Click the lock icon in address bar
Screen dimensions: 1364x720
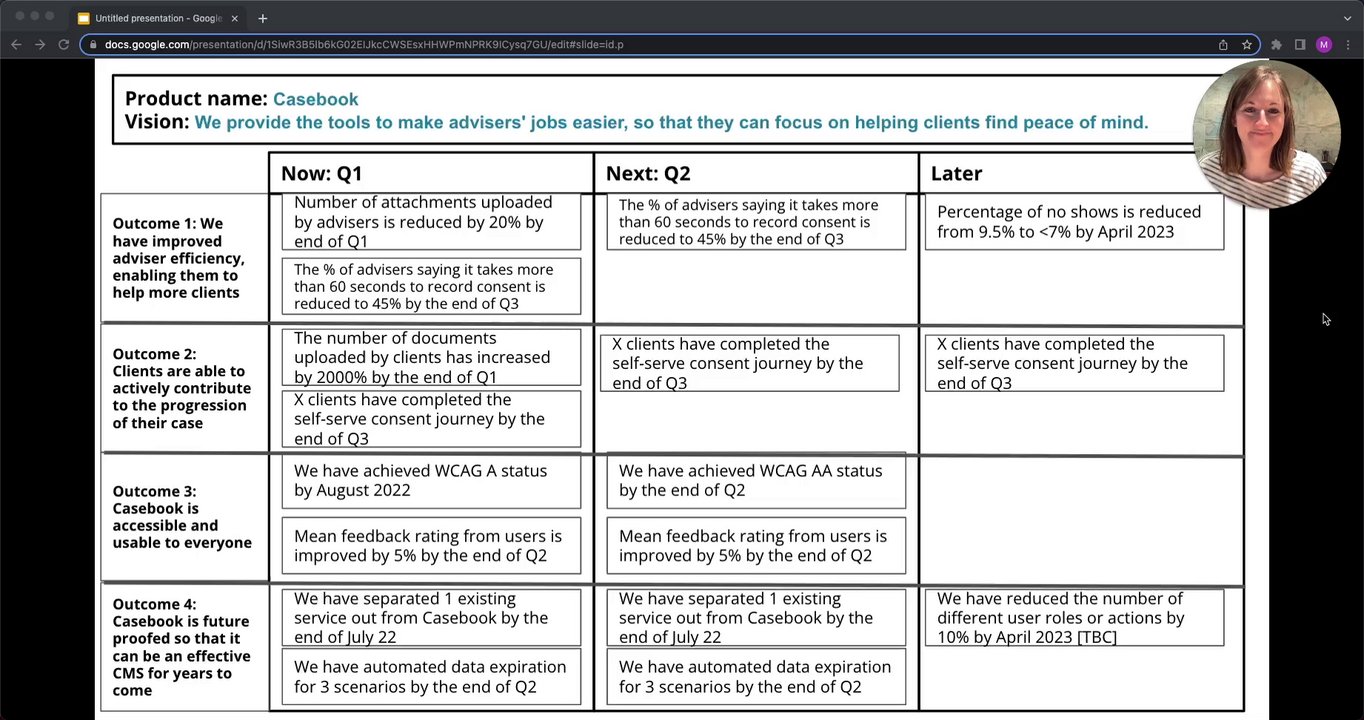pyautogui.click(x=93, y=44)
